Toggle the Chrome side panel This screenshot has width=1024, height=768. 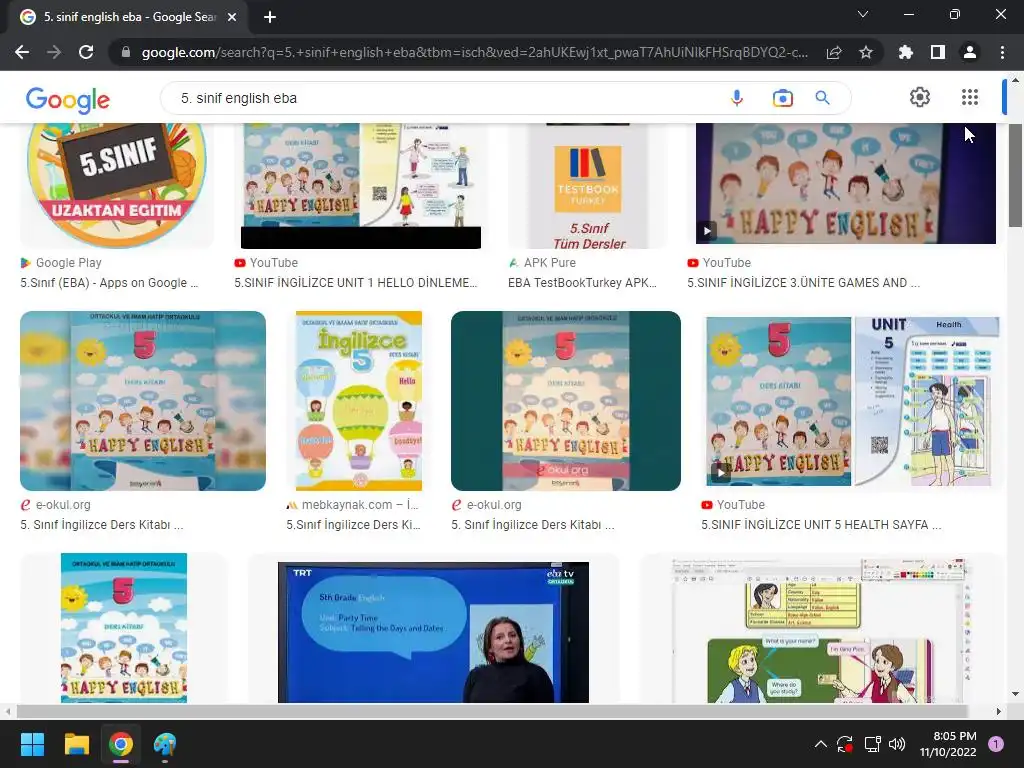[x=938, y=52]
